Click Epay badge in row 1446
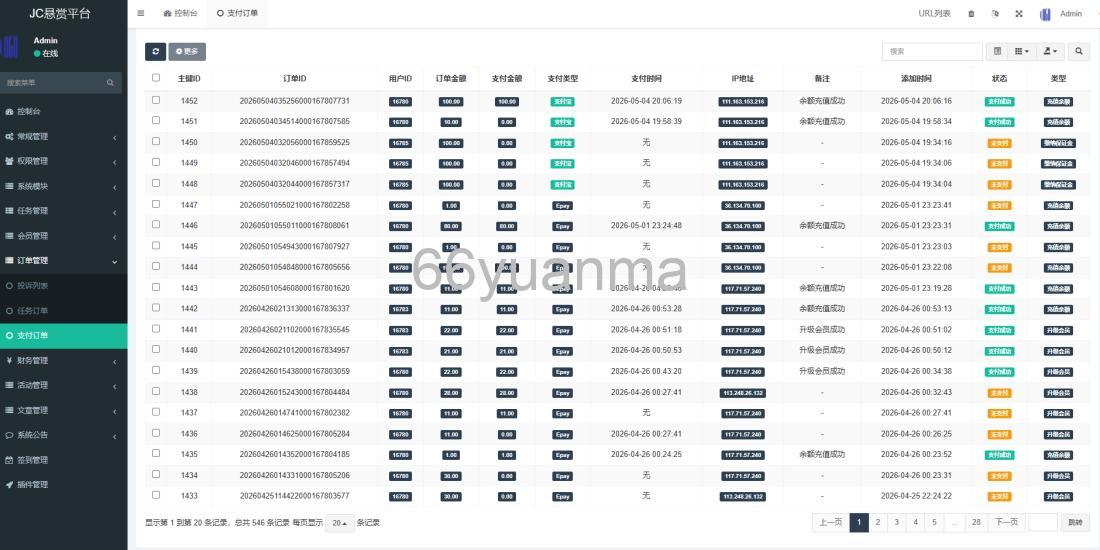This screenshot has height=550, width=1100. [562, 227]
